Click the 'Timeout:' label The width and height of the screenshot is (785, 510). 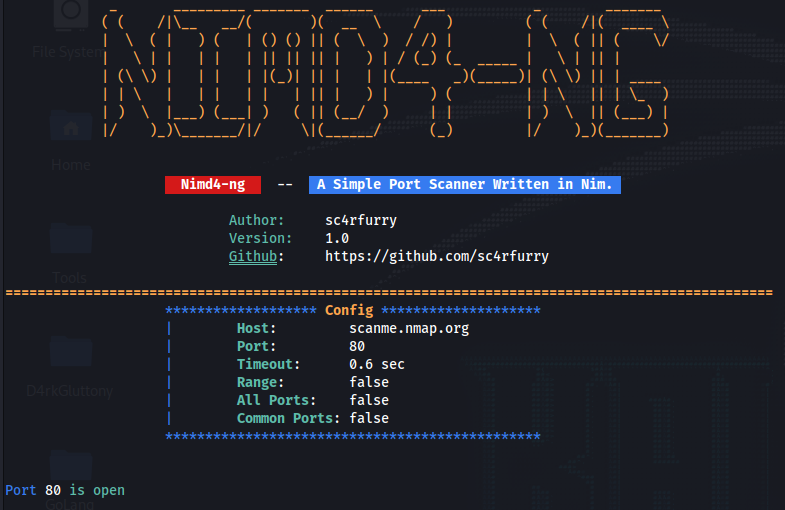[x=268, y=364]
